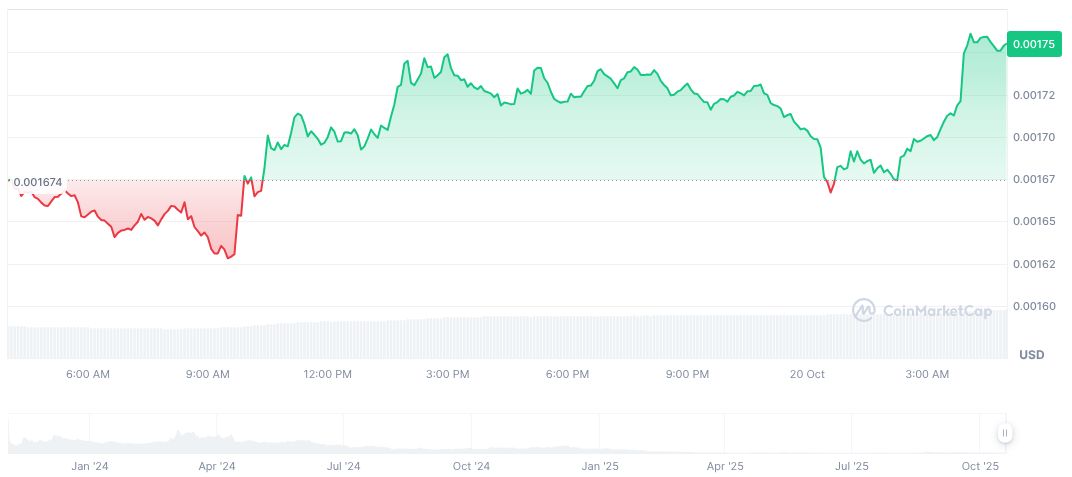The image size is (1072, 477).
Task: Select the 20 Oct date axis label
Action: pyautogui.click(x=806, y=374)
